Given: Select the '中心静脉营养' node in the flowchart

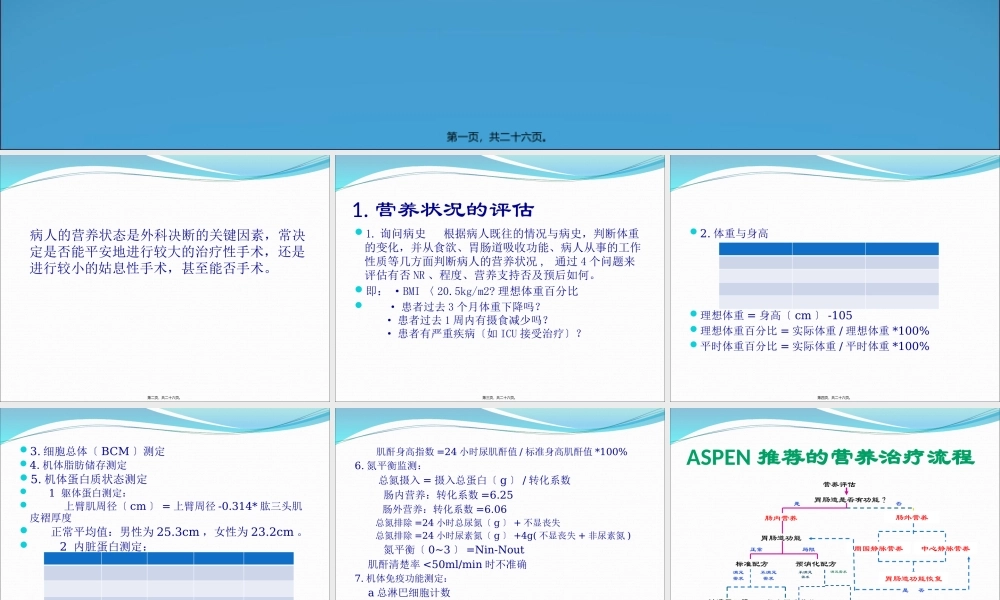Looking at the screenshot, I should coord(947,548).
